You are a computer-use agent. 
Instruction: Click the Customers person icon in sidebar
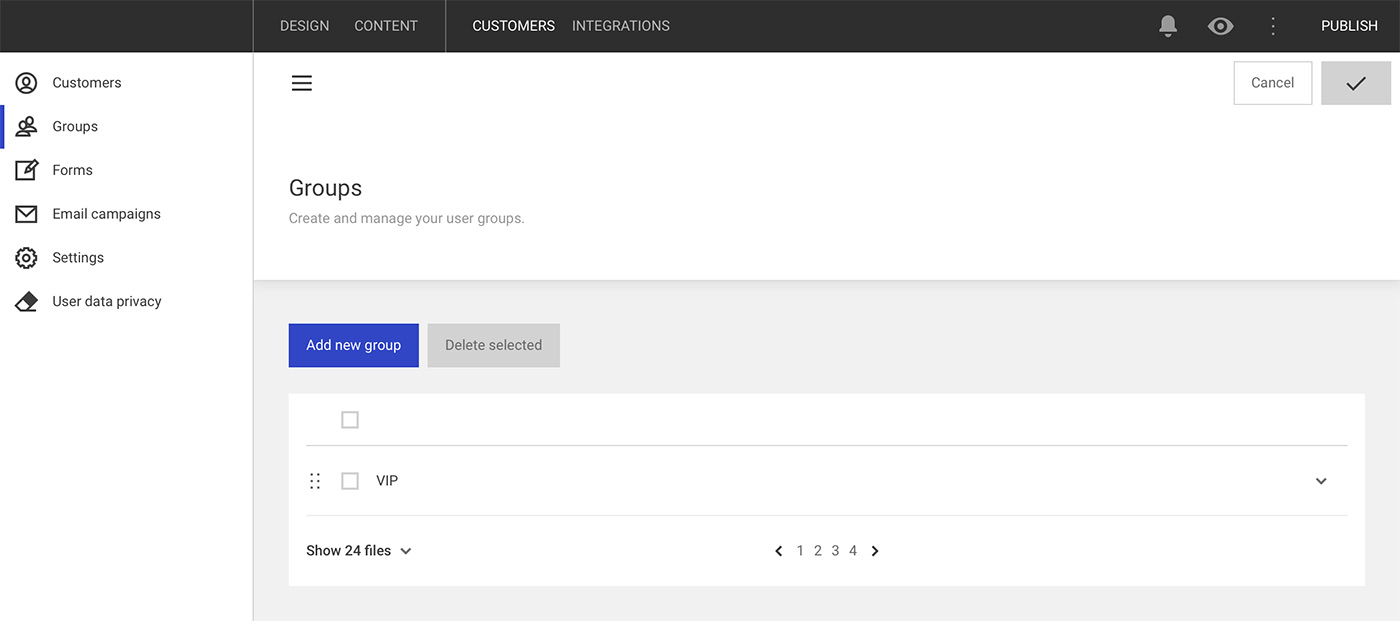(26, 83)
